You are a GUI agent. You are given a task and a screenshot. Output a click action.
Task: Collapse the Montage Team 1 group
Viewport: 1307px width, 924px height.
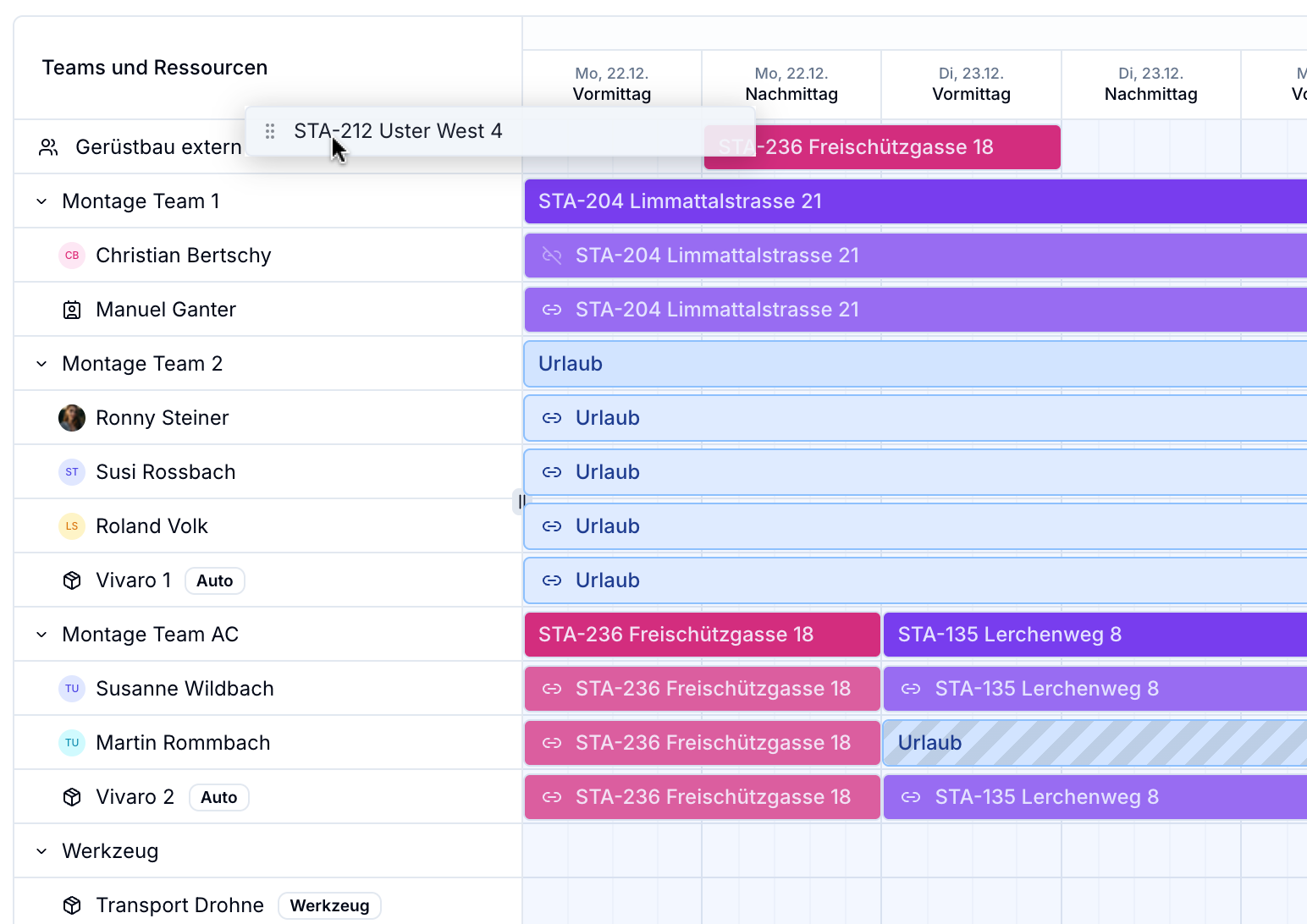(x=41, y=201)
